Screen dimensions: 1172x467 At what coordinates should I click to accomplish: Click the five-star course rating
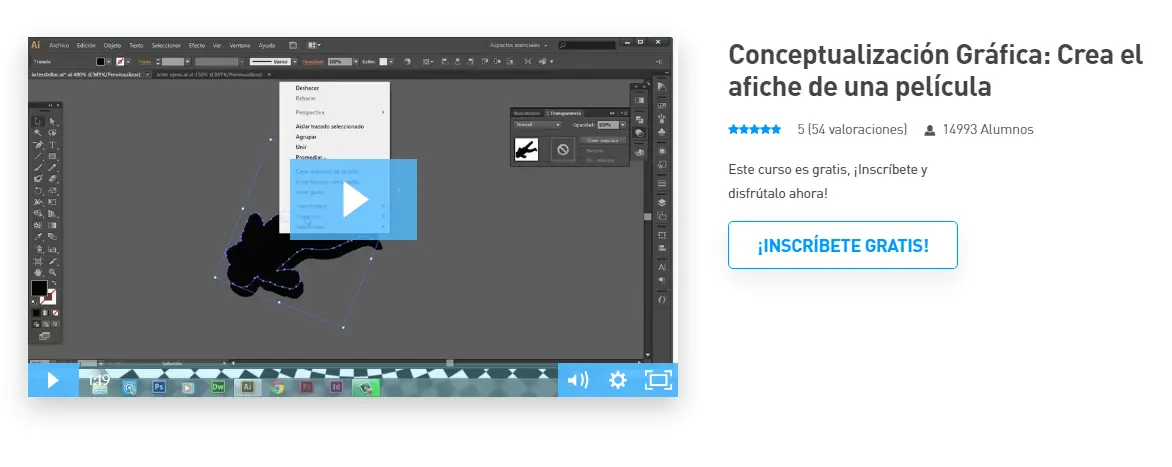pos(755,129)
